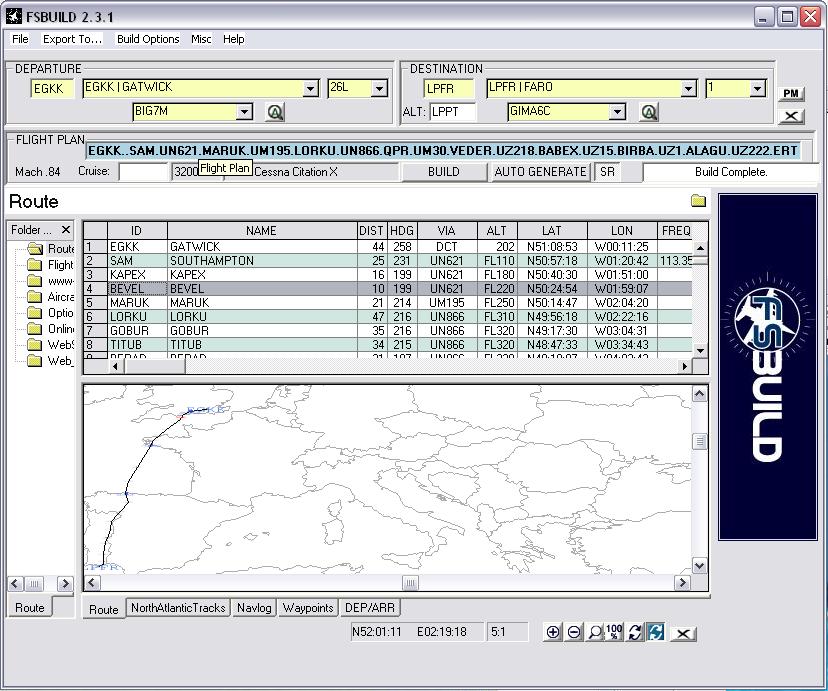
Task: Open the Flight folder in tree
Action: coord(51,264)
